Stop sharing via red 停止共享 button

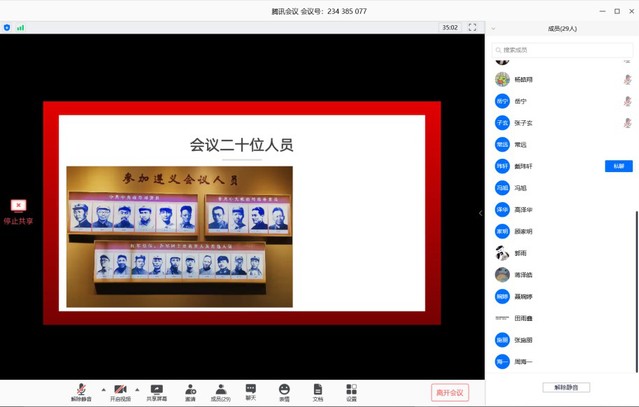pos(18,211)
